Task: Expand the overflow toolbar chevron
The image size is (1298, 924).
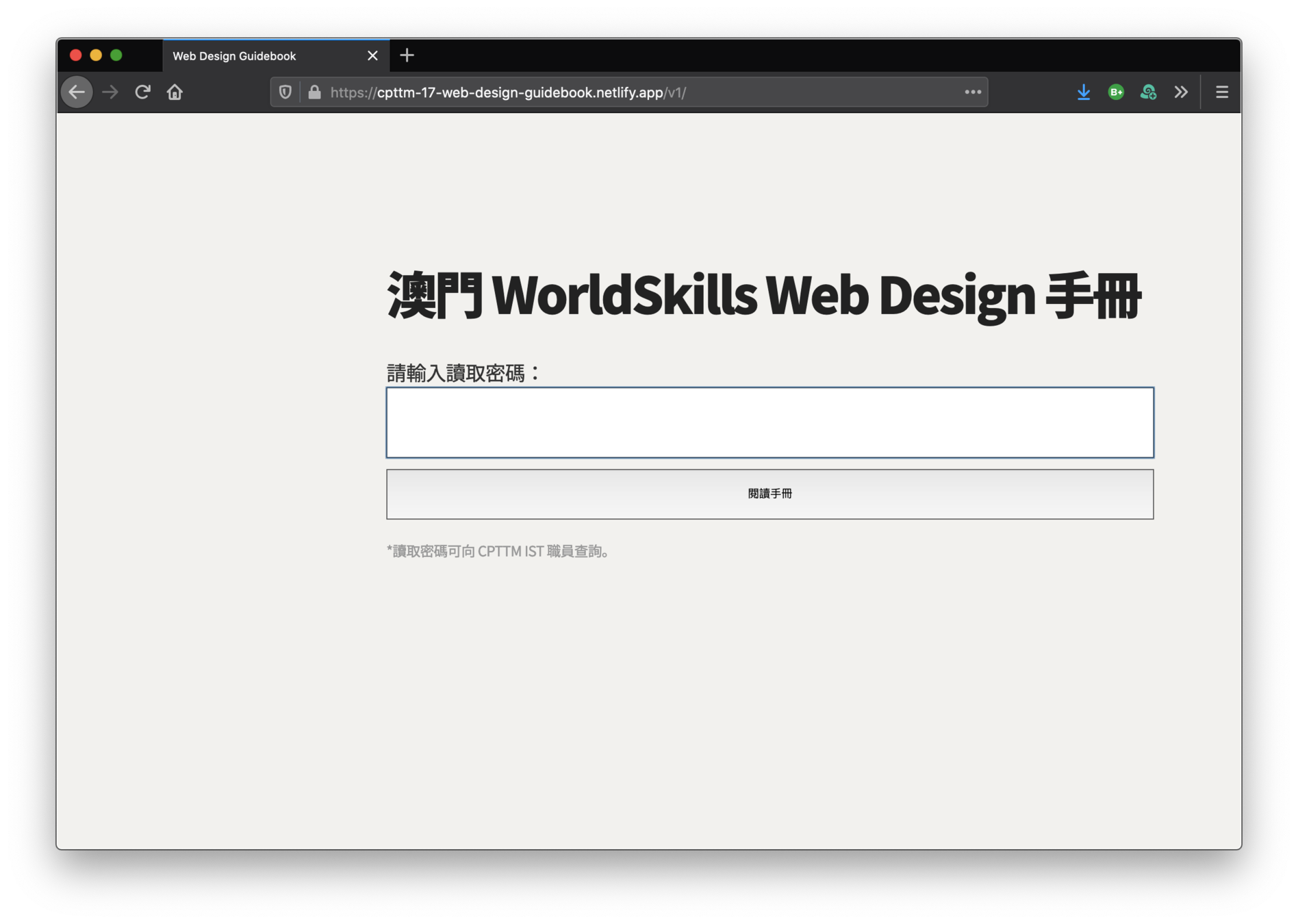Action: [1181, 92]
